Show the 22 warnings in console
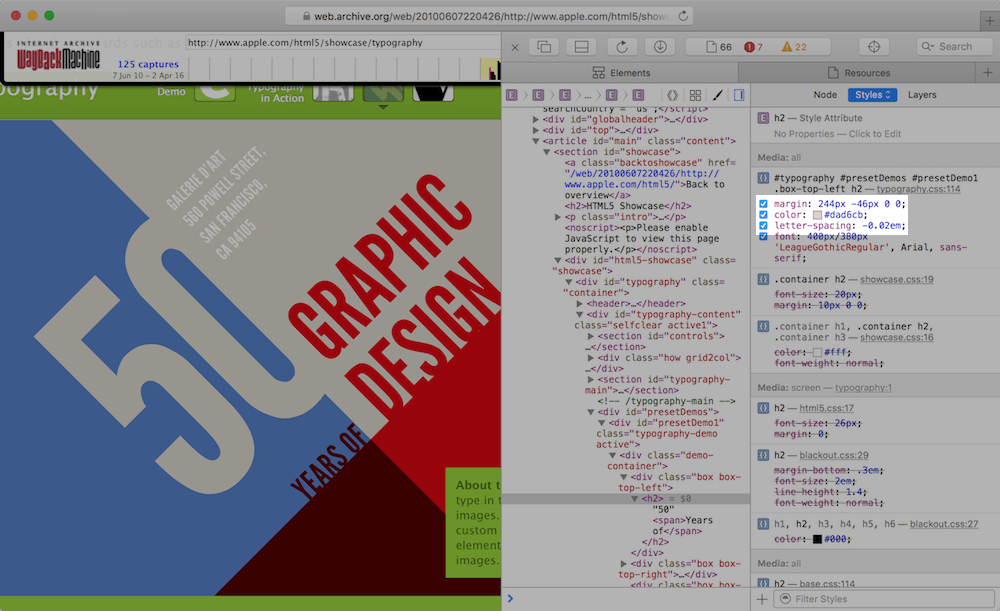 [x=794, y=47]
